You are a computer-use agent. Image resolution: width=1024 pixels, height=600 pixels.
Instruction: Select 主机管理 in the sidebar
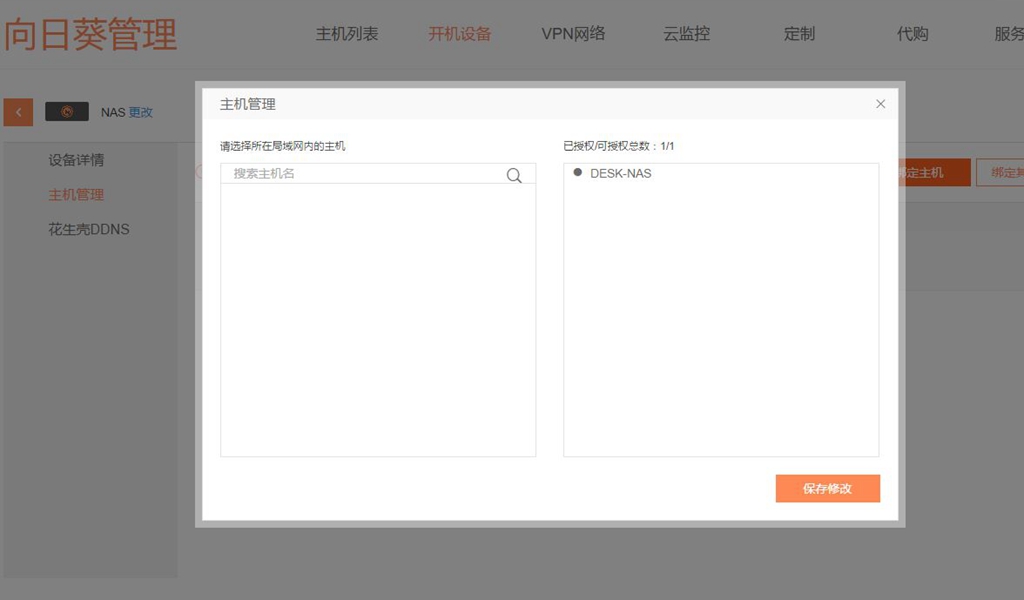click(75, 194)
